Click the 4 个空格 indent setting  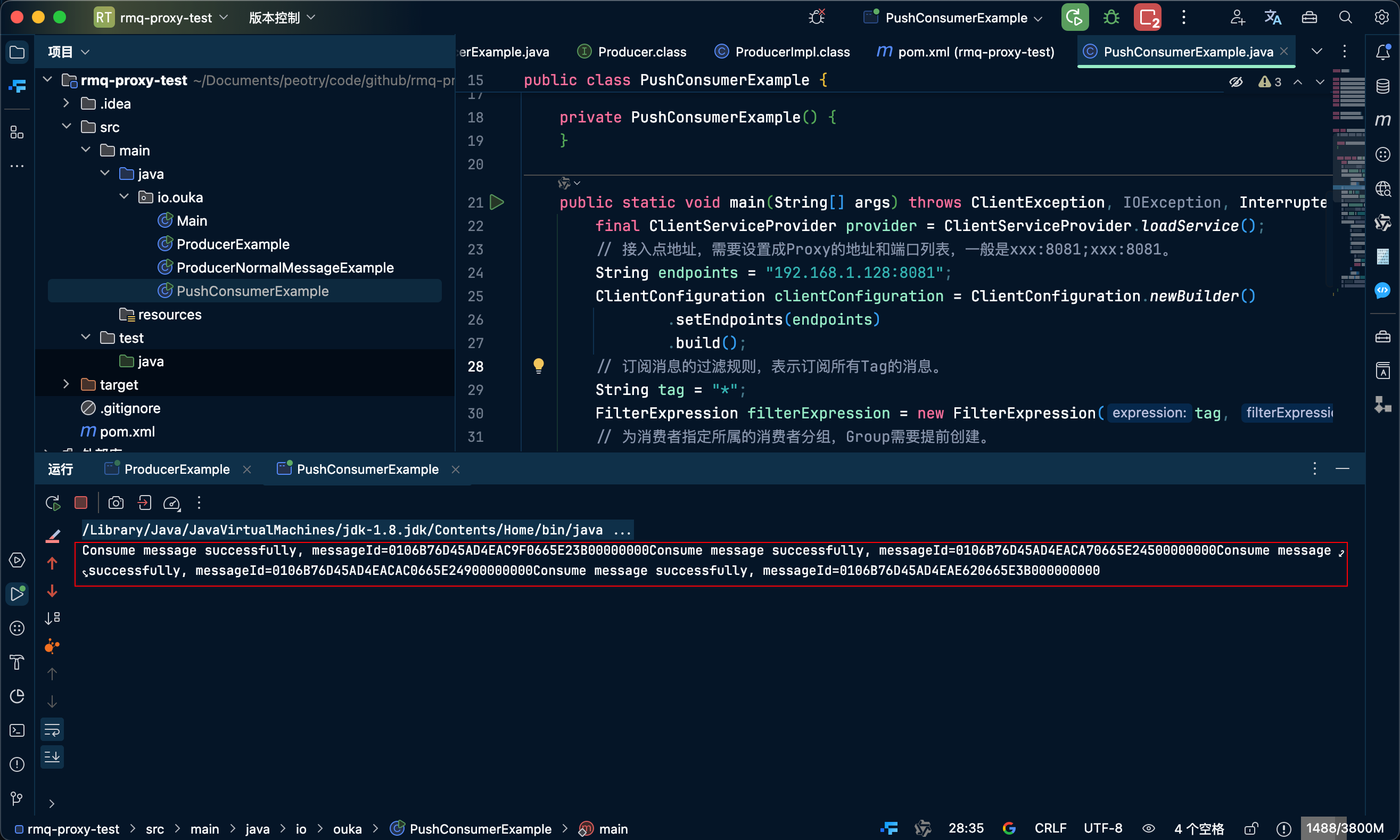tap(1199, 829)
